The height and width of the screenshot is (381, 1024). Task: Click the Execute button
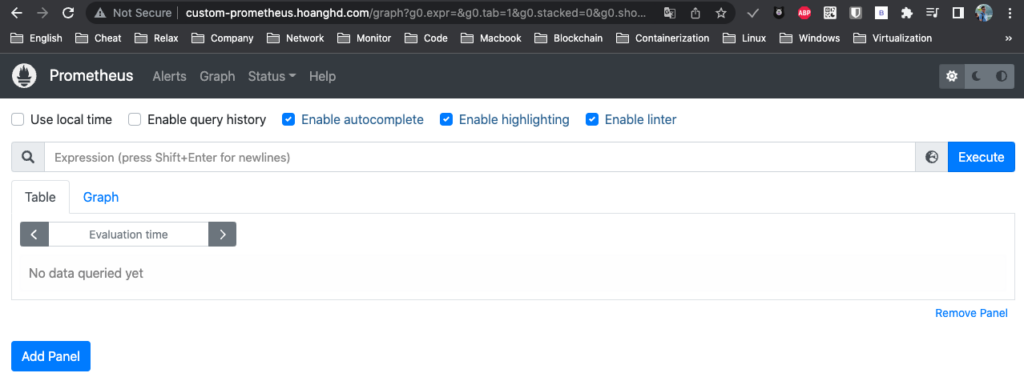pos(981,157)
